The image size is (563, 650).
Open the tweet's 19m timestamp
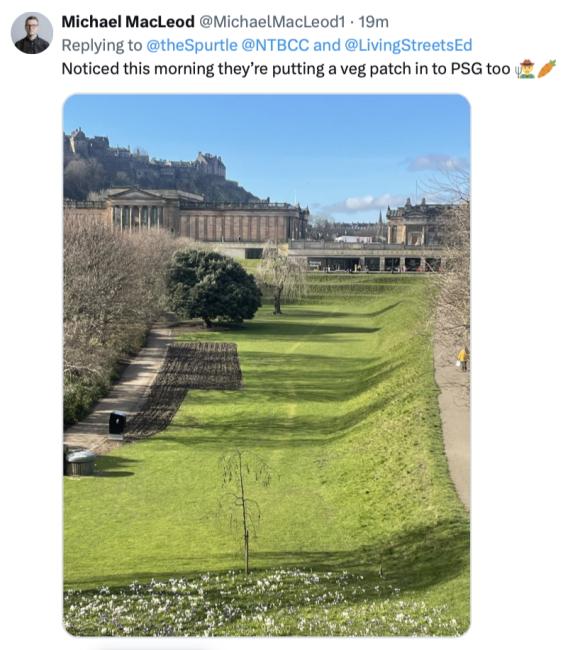(374, 22)
